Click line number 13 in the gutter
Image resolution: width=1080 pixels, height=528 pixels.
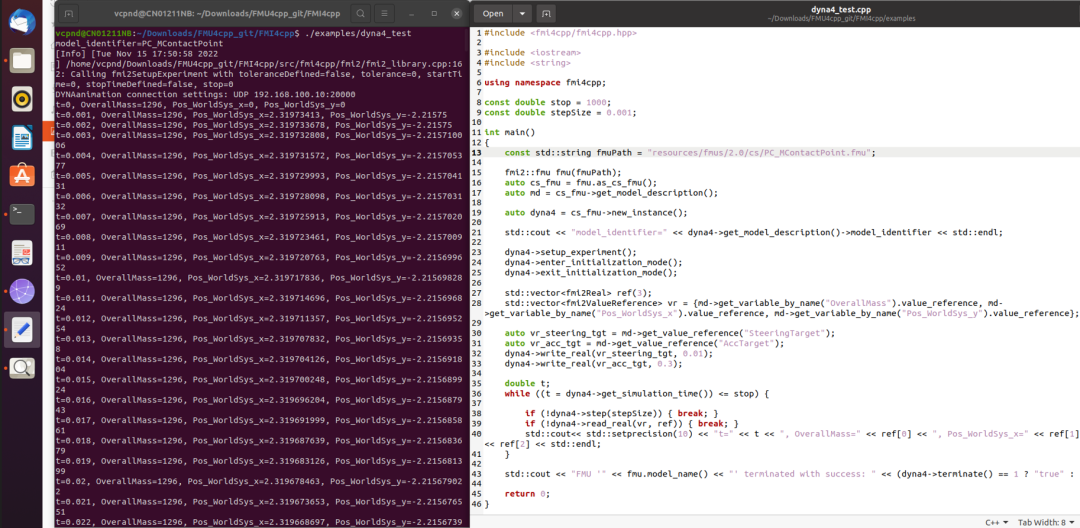pos(478,152)
